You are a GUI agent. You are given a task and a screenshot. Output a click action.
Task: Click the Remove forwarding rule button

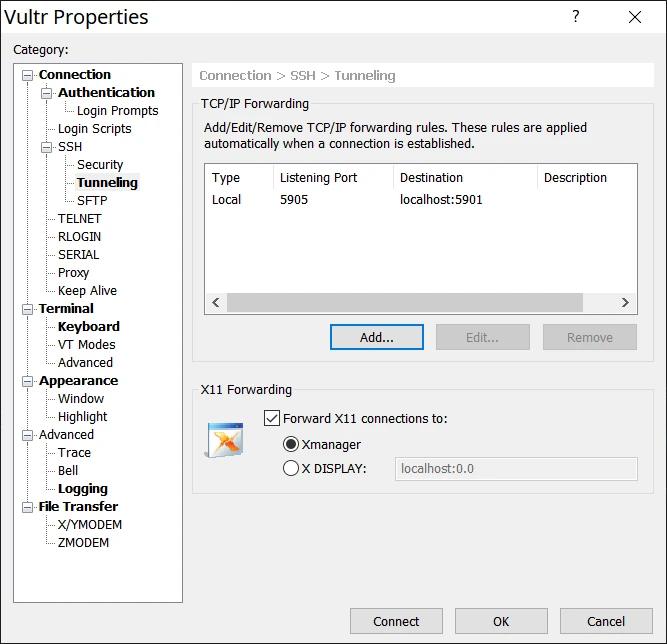point(590,337)
